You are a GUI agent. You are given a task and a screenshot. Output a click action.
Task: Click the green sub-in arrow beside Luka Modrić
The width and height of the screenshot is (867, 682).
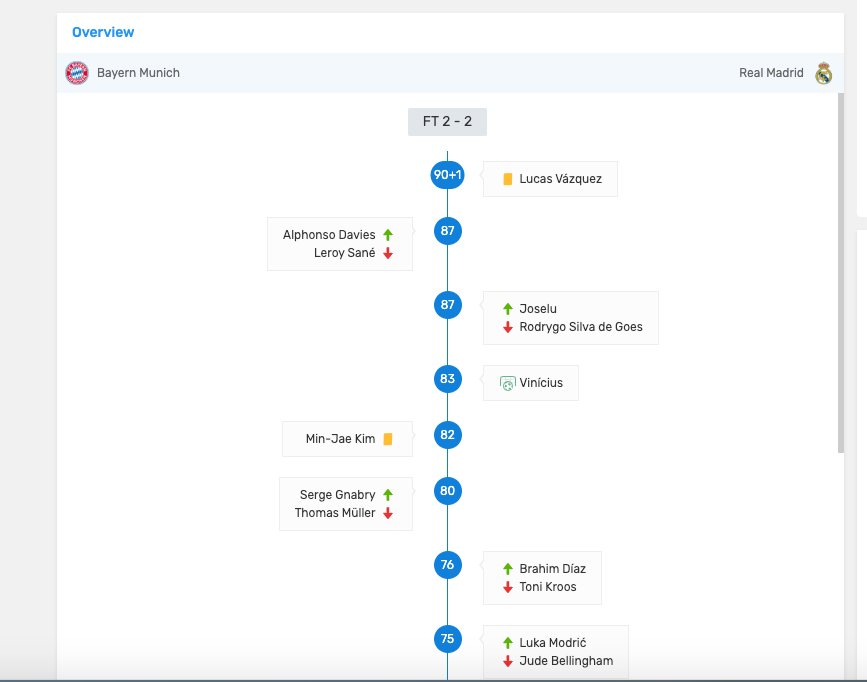click(x=508, y=643)
